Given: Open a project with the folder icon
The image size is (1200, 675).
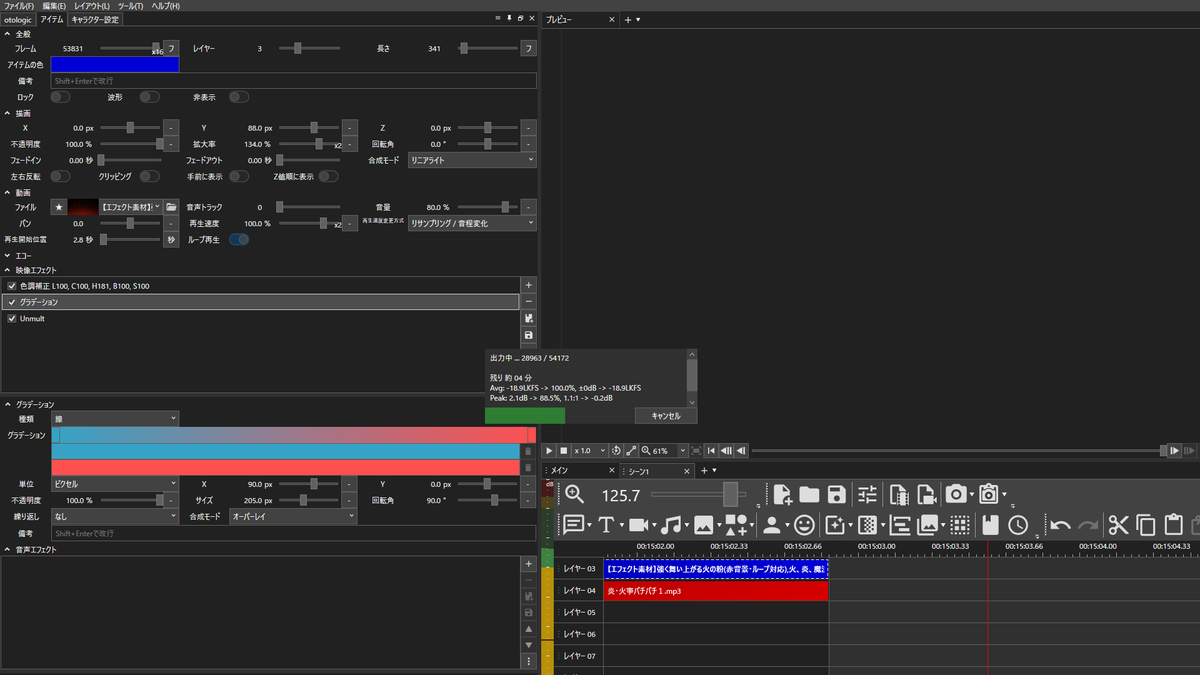Looking at the screenshot, I should 809,494.
